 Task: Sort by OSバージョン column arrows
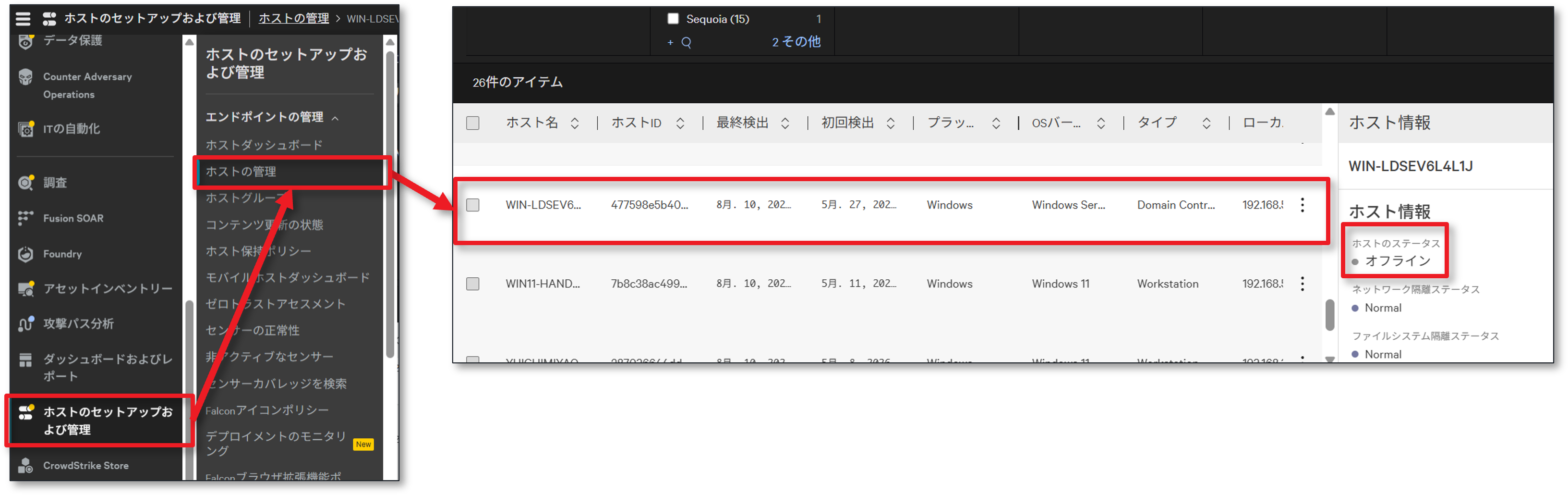[x=1101, y=123]
